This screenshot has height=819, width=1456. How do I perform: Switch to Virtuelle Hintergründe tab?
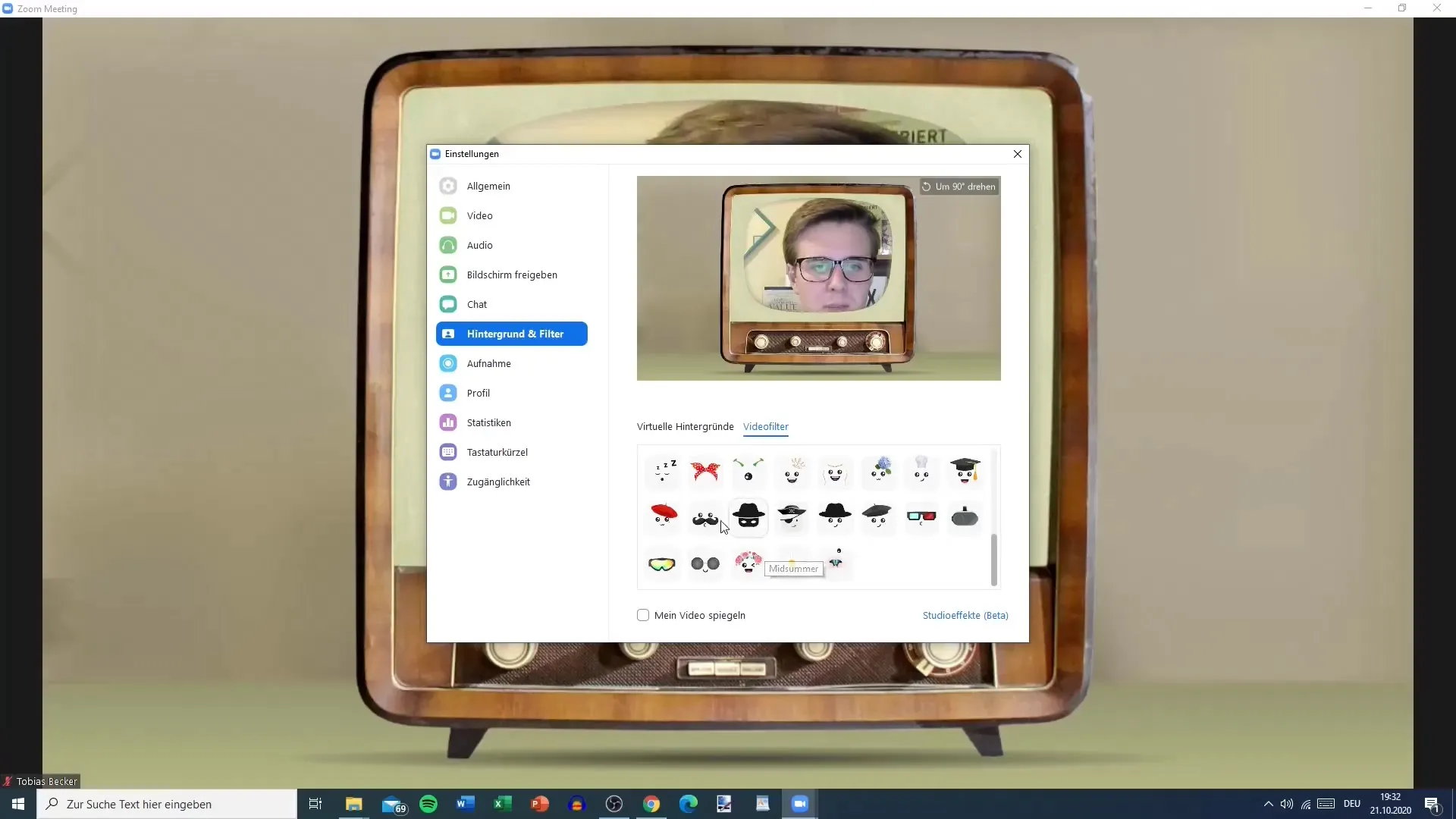click(685, 426)
